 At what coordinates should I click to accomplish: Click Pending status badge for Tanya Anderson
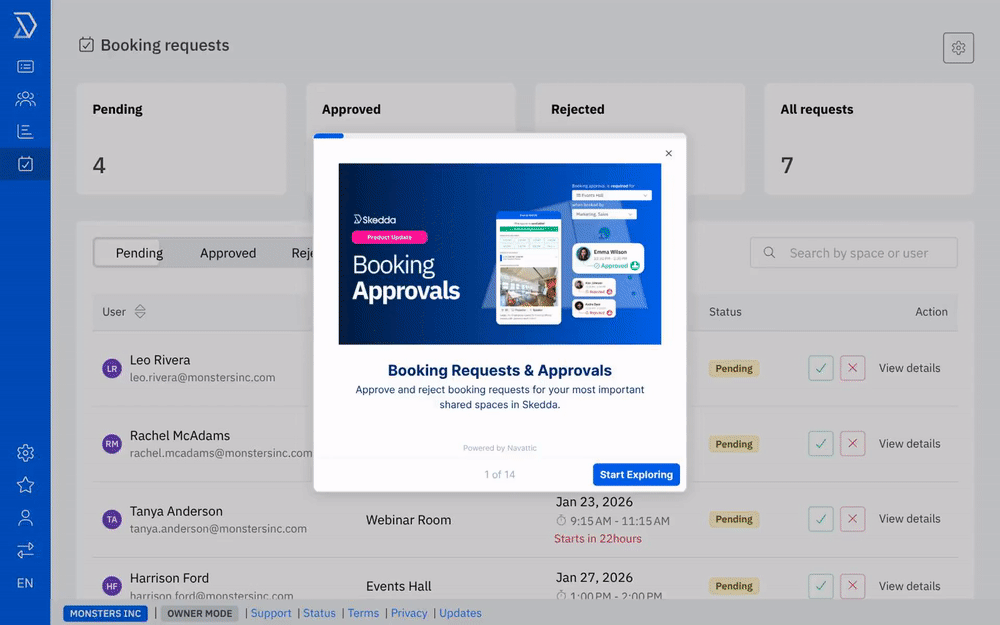[733, 518]
